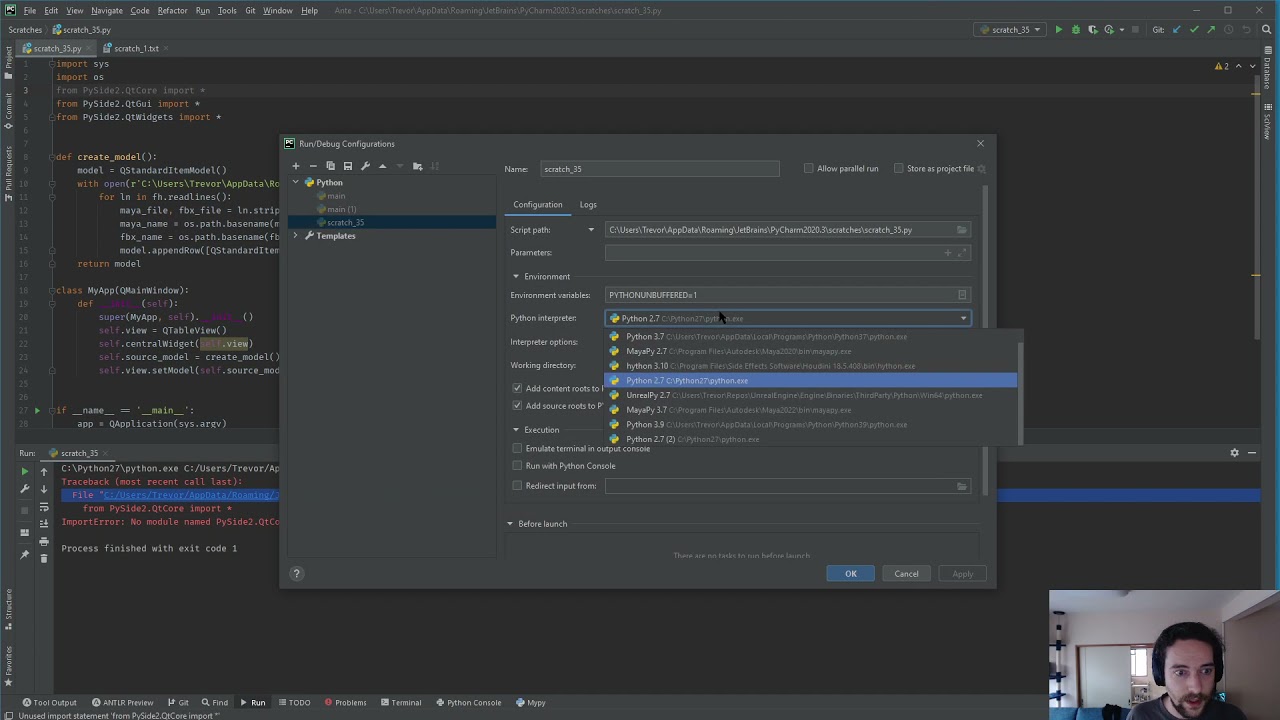Open help for Run/Debug Configurations
The image size is (1280, 720).
coord(296,573)
